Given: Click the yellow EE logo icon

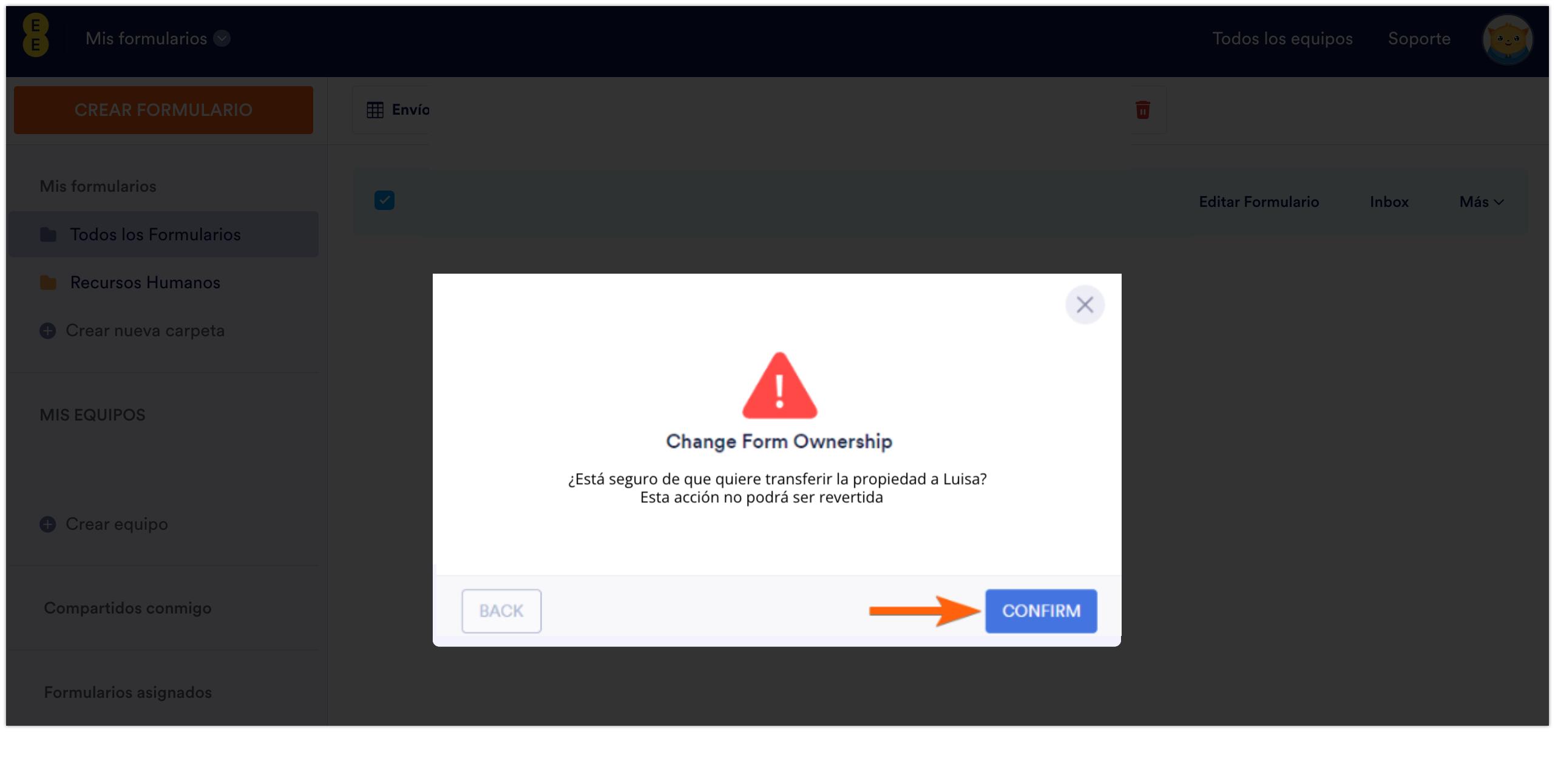Looking at the screenshot, I should click(36, 35).
